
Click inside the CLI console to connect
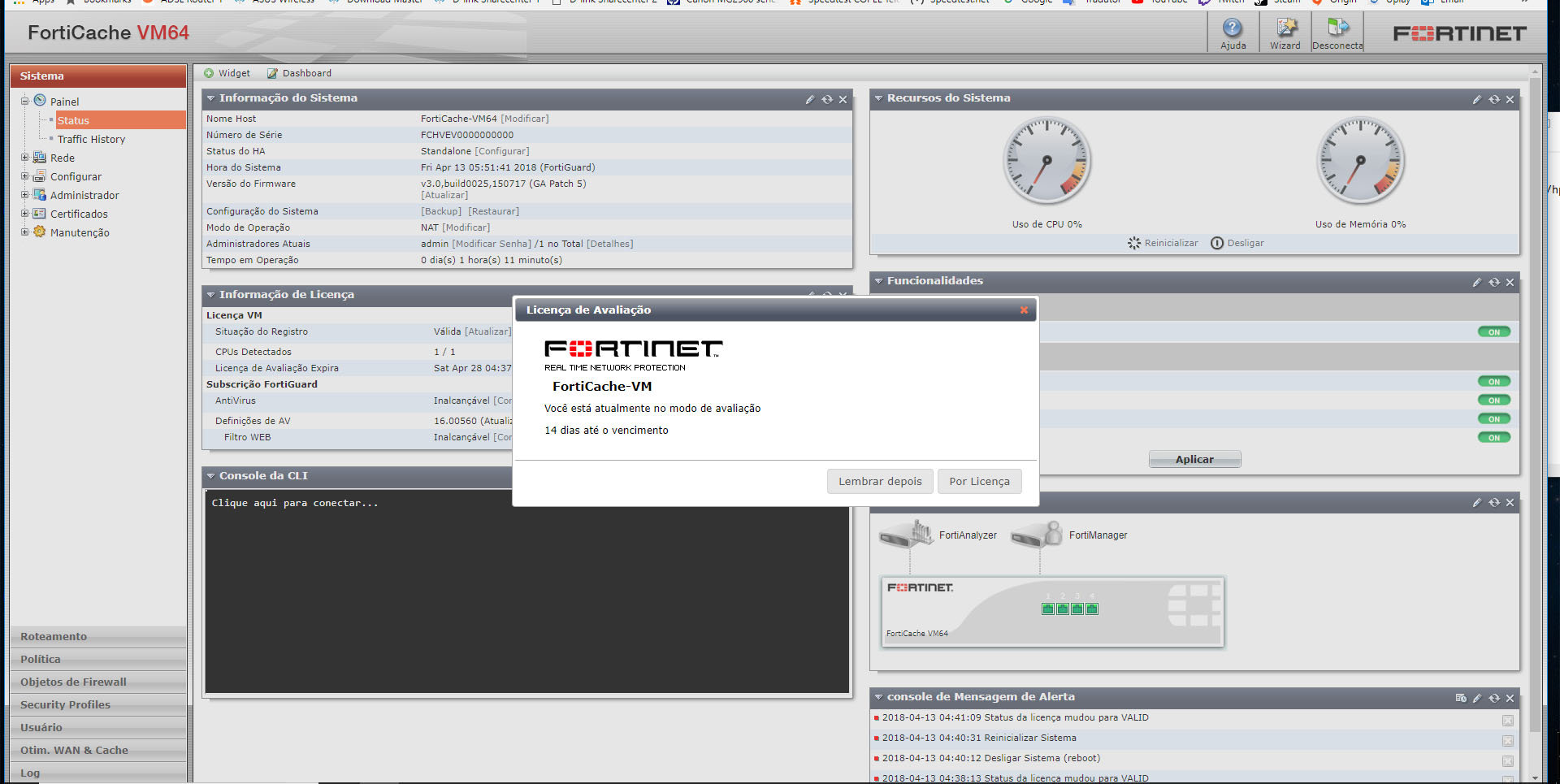coord(527,591)
